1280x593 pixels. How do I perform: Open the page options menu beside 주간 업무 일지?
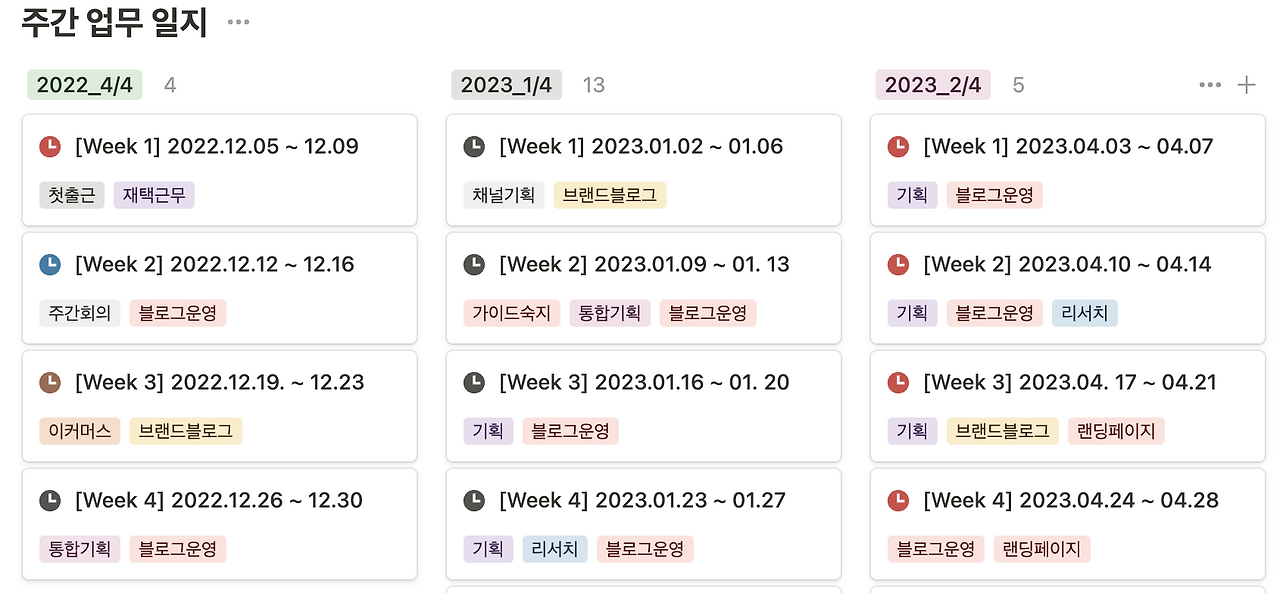coord(237,22)
